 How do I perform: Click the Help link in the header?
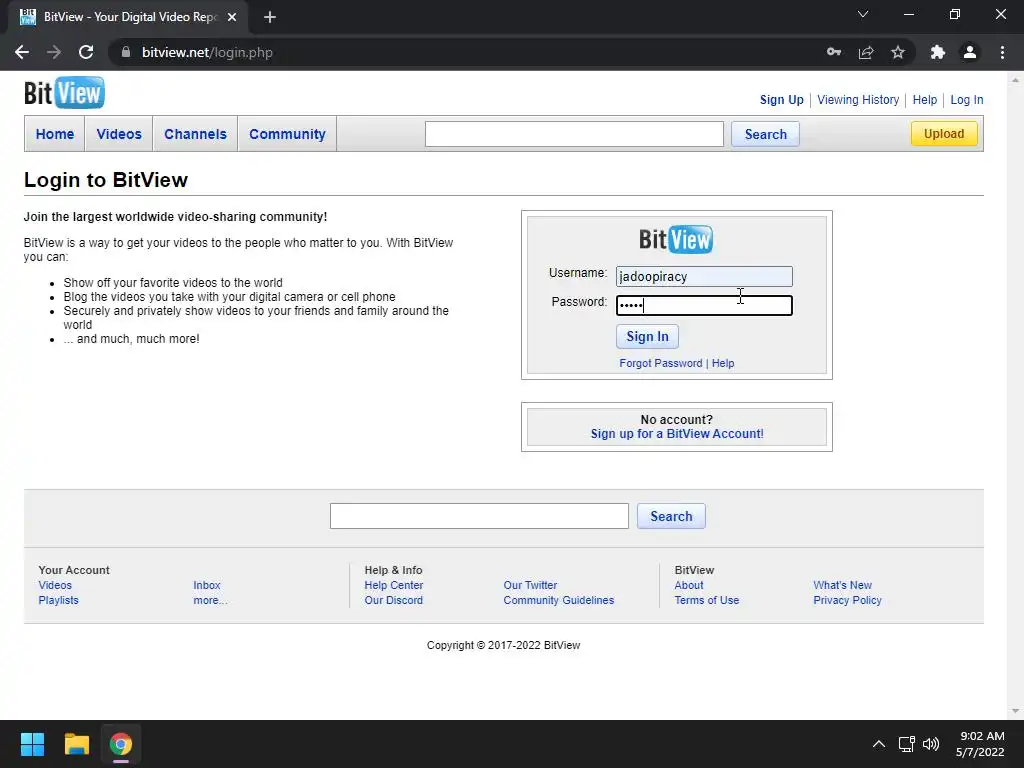[x=925, y=100]
